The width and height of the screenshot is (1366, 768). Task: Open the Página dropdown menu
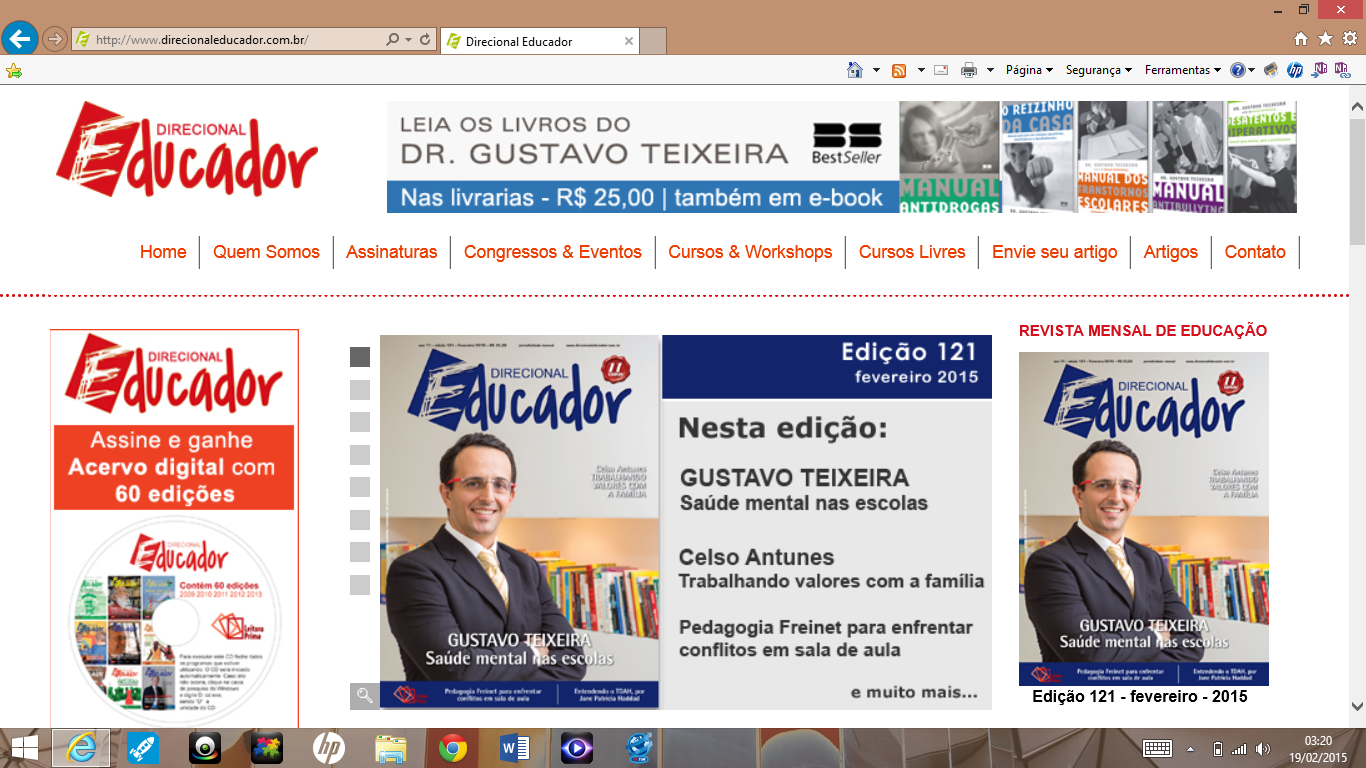coord(1029,70)
